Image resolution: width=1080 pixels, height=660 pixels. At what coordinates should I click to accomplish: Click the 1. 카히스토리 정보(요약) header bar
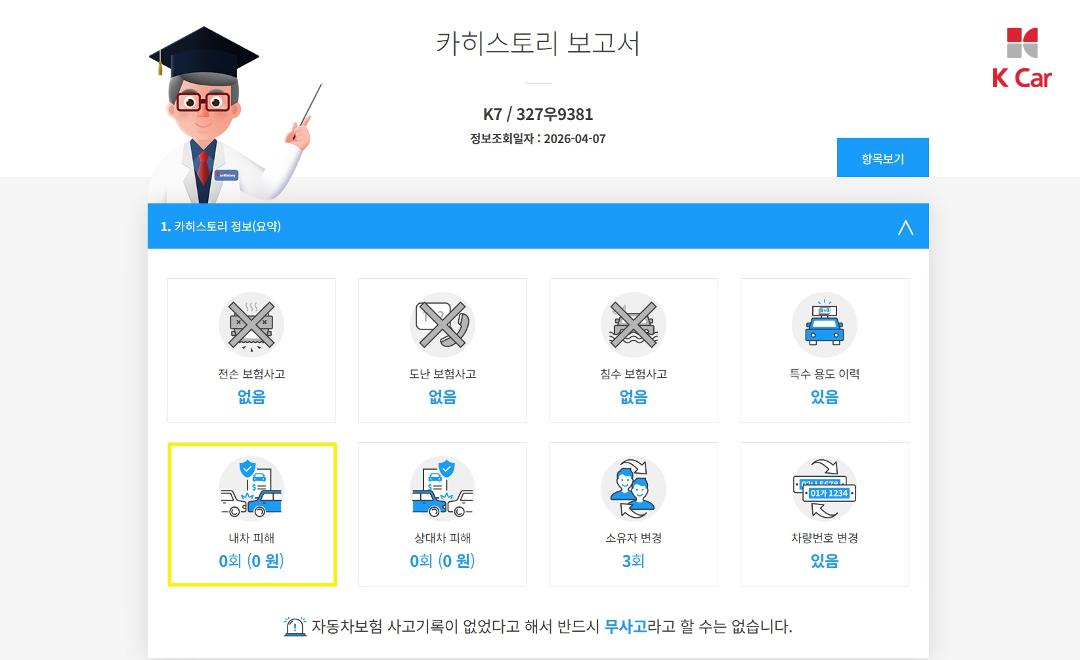tap(538, 226)
